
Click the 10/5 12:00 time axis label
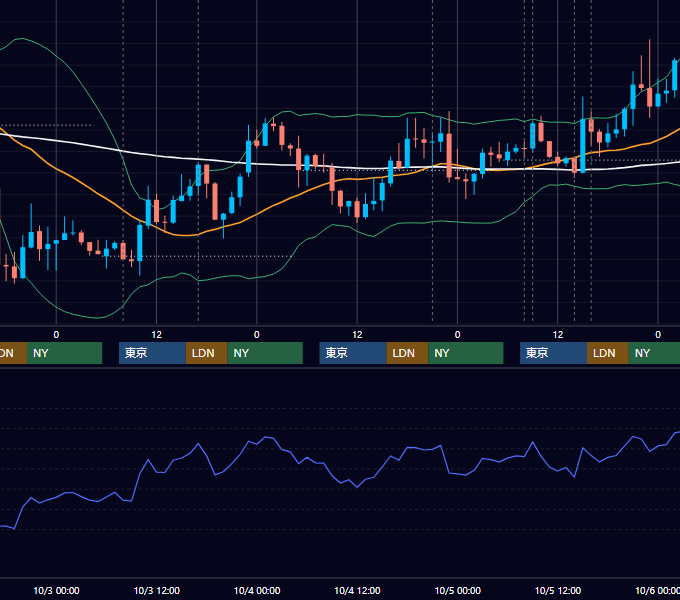558,590
